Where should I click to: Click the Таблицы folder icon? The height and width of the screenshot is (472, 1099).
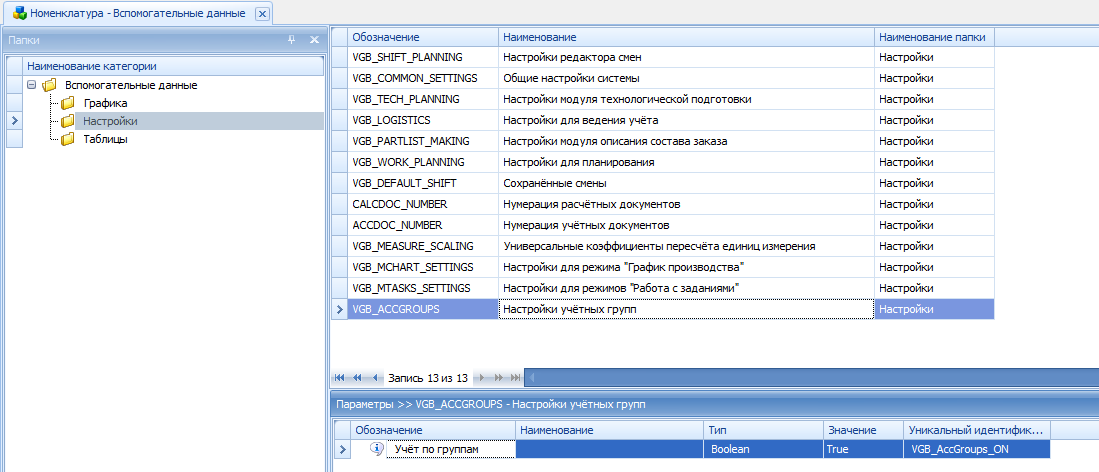(68, 139)
